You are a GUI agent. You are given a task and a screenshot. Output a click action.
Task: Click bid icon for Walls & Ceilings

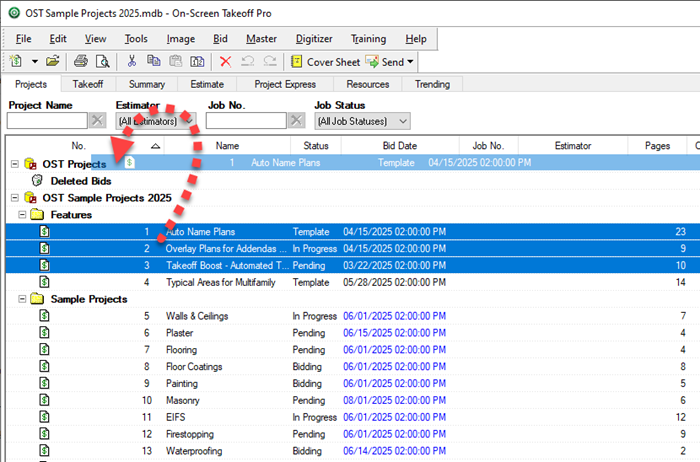[x=44, y=316]
